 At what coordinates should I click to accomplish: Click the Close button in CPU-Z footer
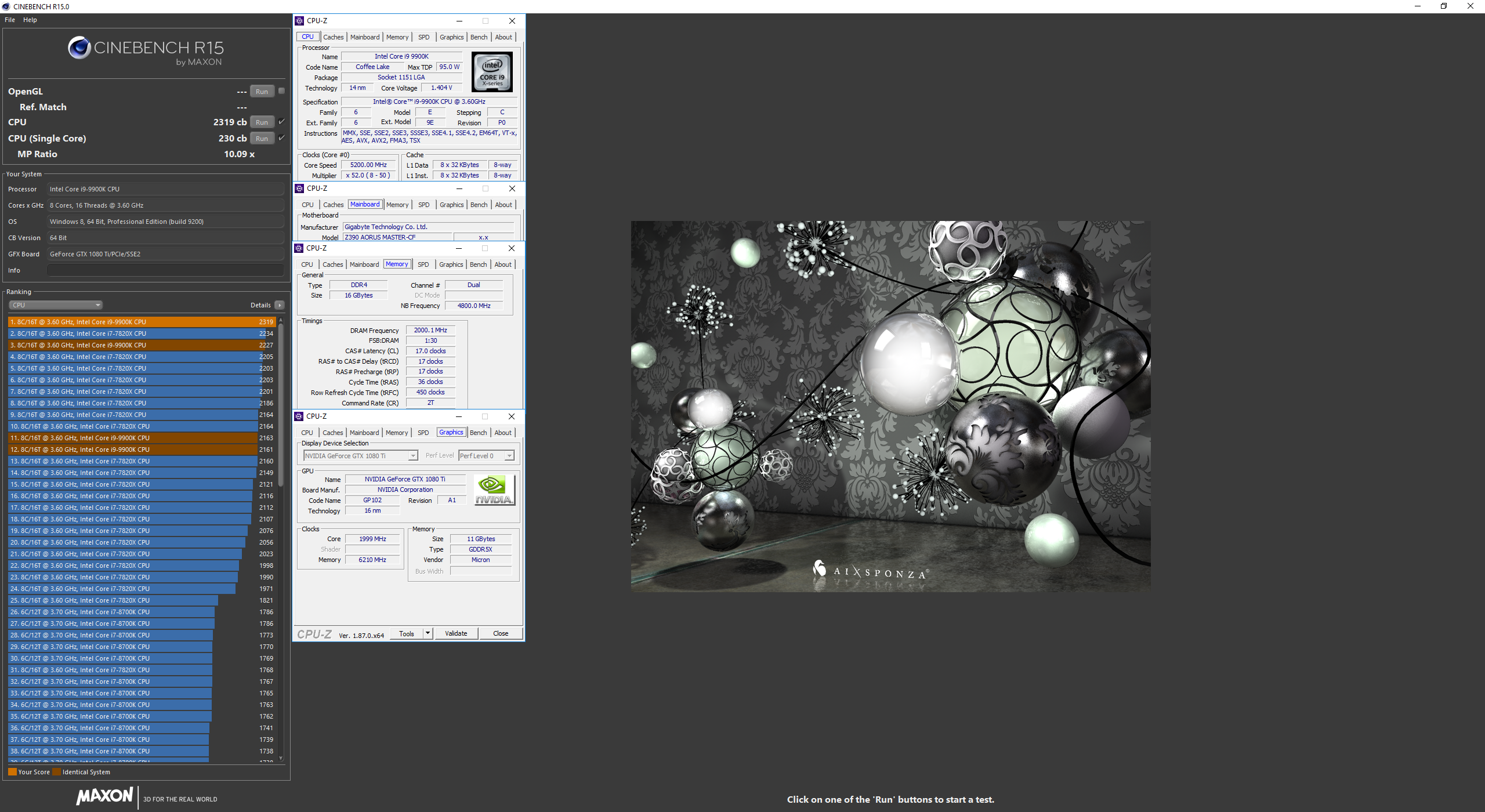pyautogui.click(x=501, y=633)
